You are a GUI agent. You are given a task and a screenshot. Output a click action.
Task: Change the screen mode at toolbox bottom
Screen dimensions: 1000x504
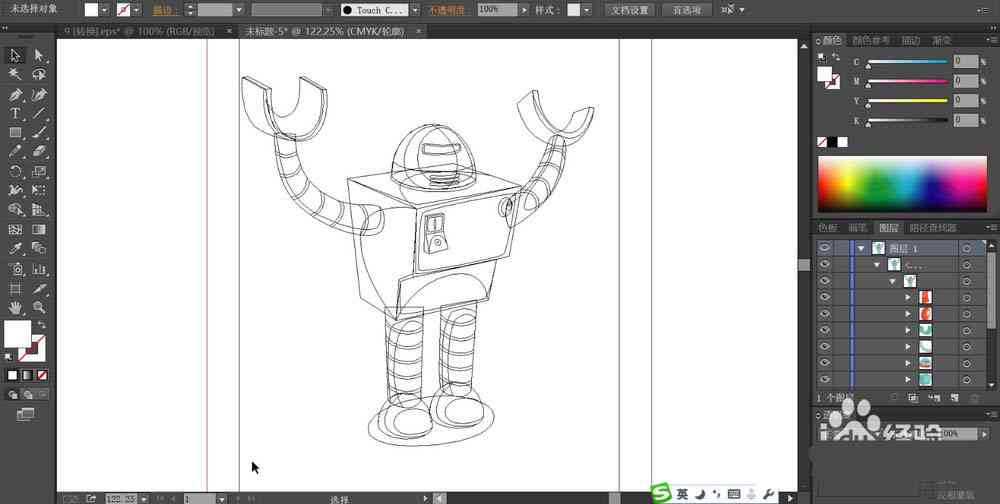point(26,415)
